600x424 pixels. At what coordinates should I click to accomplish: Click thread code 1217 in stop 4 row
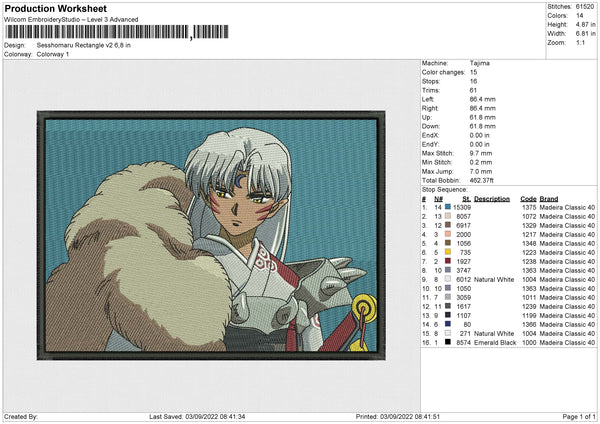pos(529,234)
